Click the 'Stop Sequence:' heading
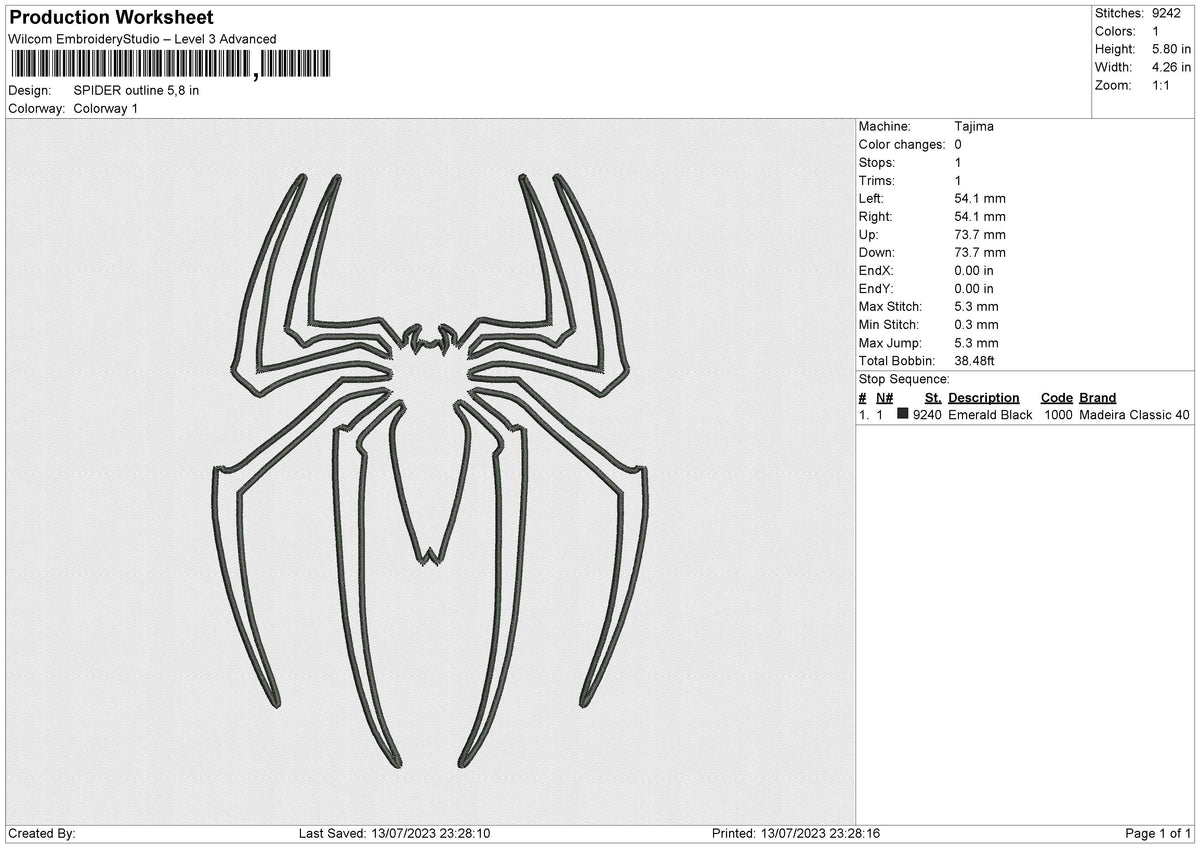The height and width of the screenshot is (848, 1200). (x=904, y=380)
